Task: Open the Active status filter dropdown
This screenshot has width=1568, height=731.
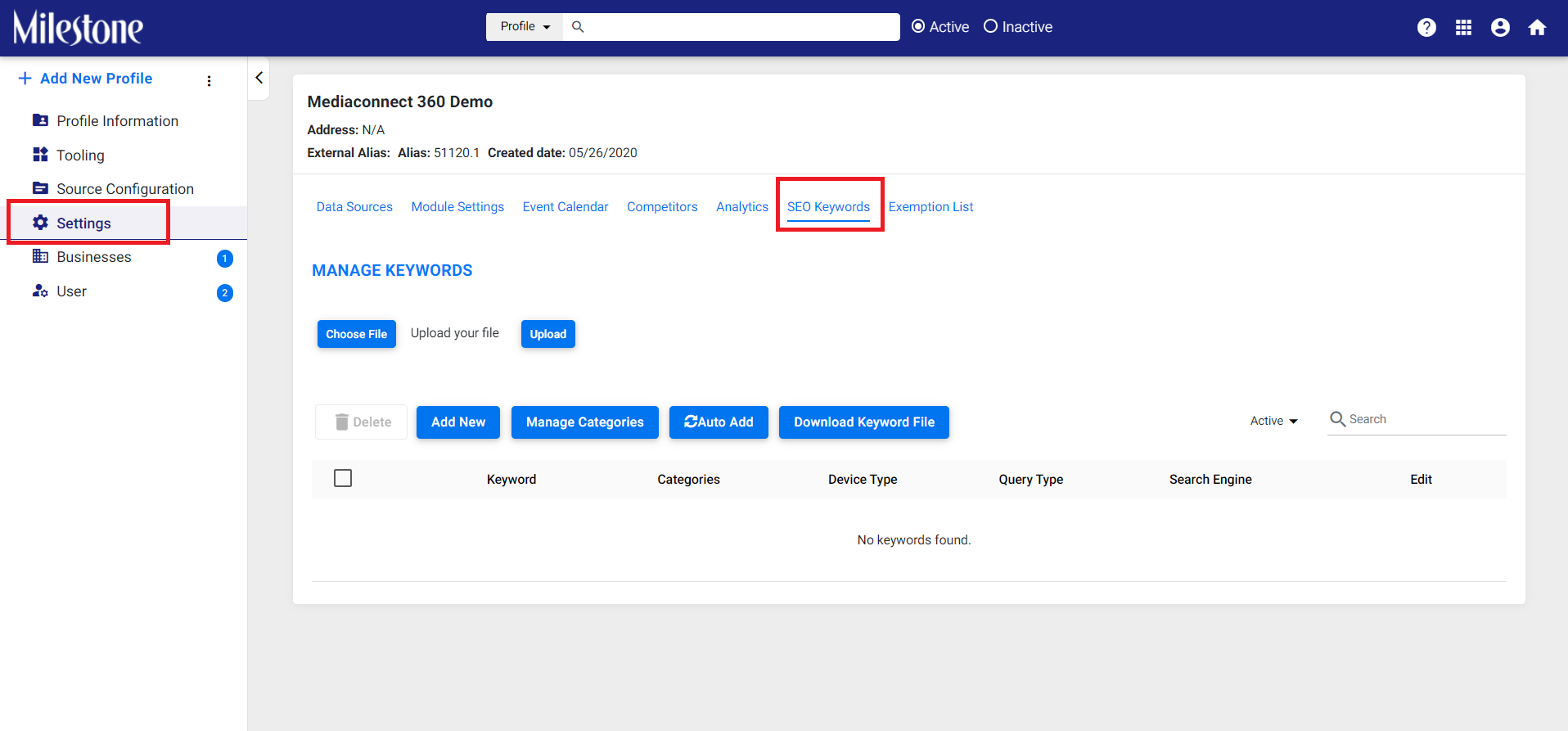Action: pos(1273,421)
